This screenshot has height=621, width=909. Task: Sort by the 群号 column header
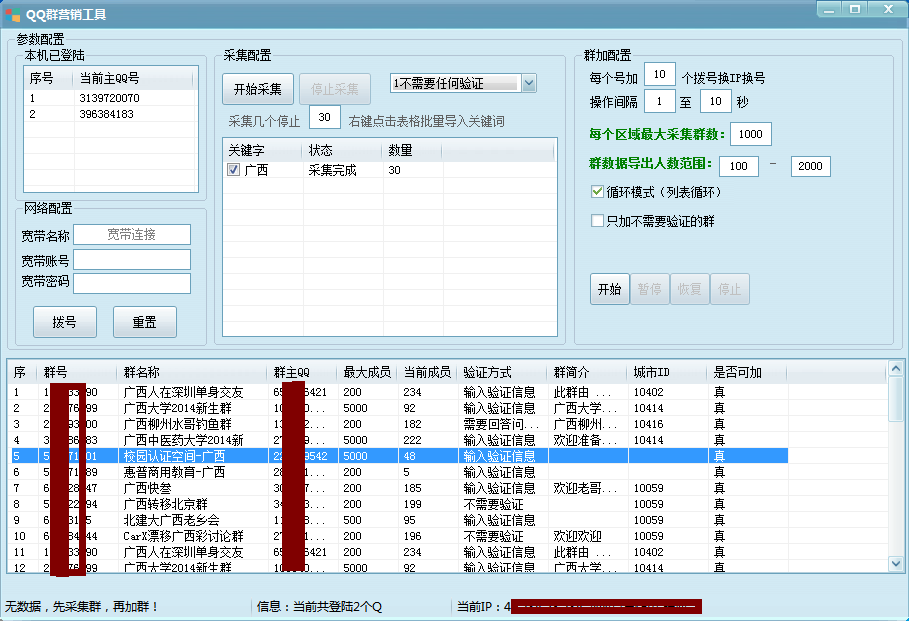click(x=77, y=372)
